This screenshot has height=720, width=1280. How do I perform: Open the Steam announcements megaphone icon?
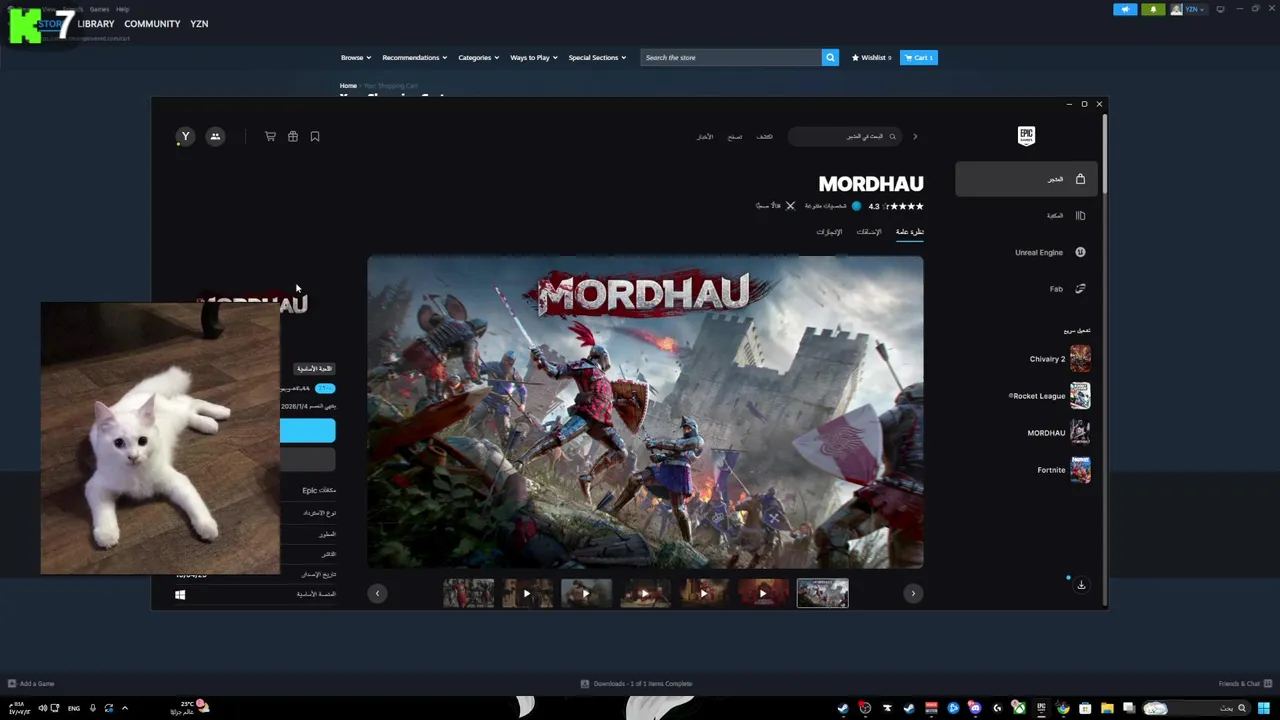point(1125,10)
